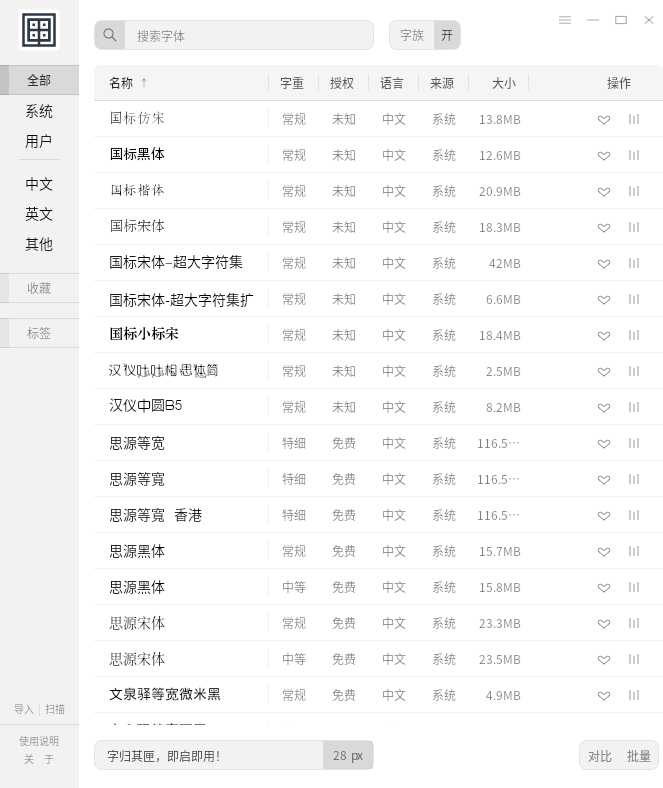Favorite 思源等宽 香港 font
Image resolution: width=663 pixels, height=788 pixels.
click(604, 516)
